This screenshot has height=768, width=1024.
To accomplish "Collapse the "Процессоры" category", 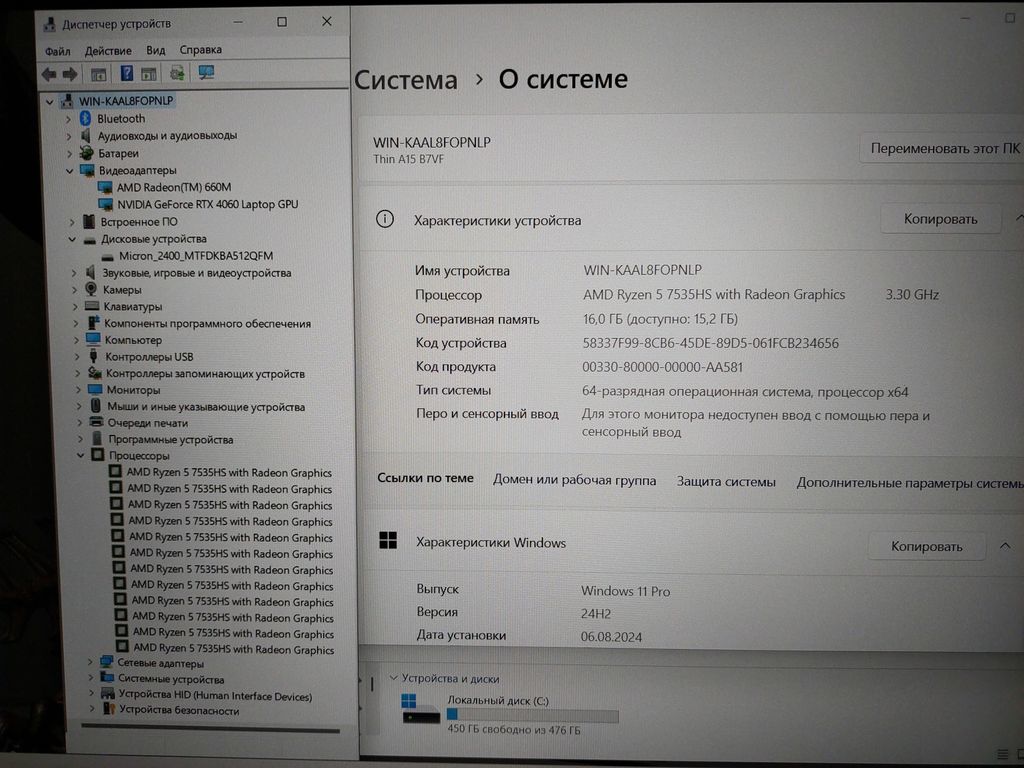I will coord(80,455).
